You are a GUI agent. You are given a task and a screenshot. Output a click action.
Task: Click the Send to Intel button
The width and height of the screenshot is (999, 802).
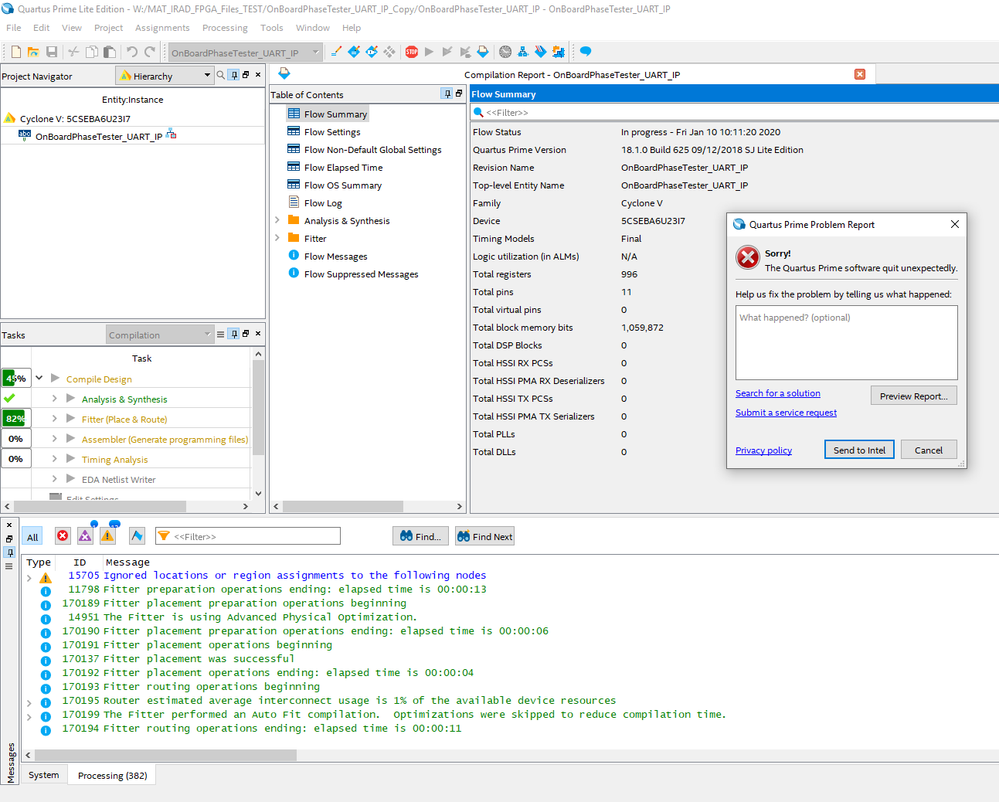click(x=859, y=450)
